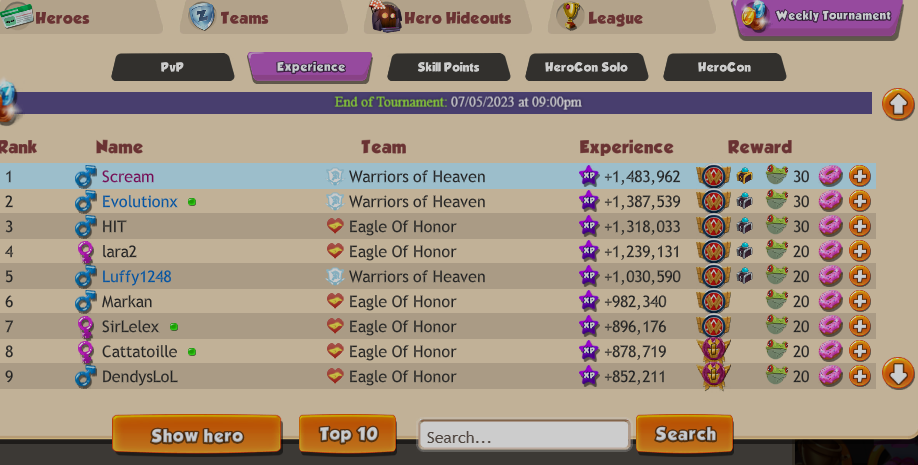Expand reward details for DendysLoL row
918x465 pixels.
859,375
